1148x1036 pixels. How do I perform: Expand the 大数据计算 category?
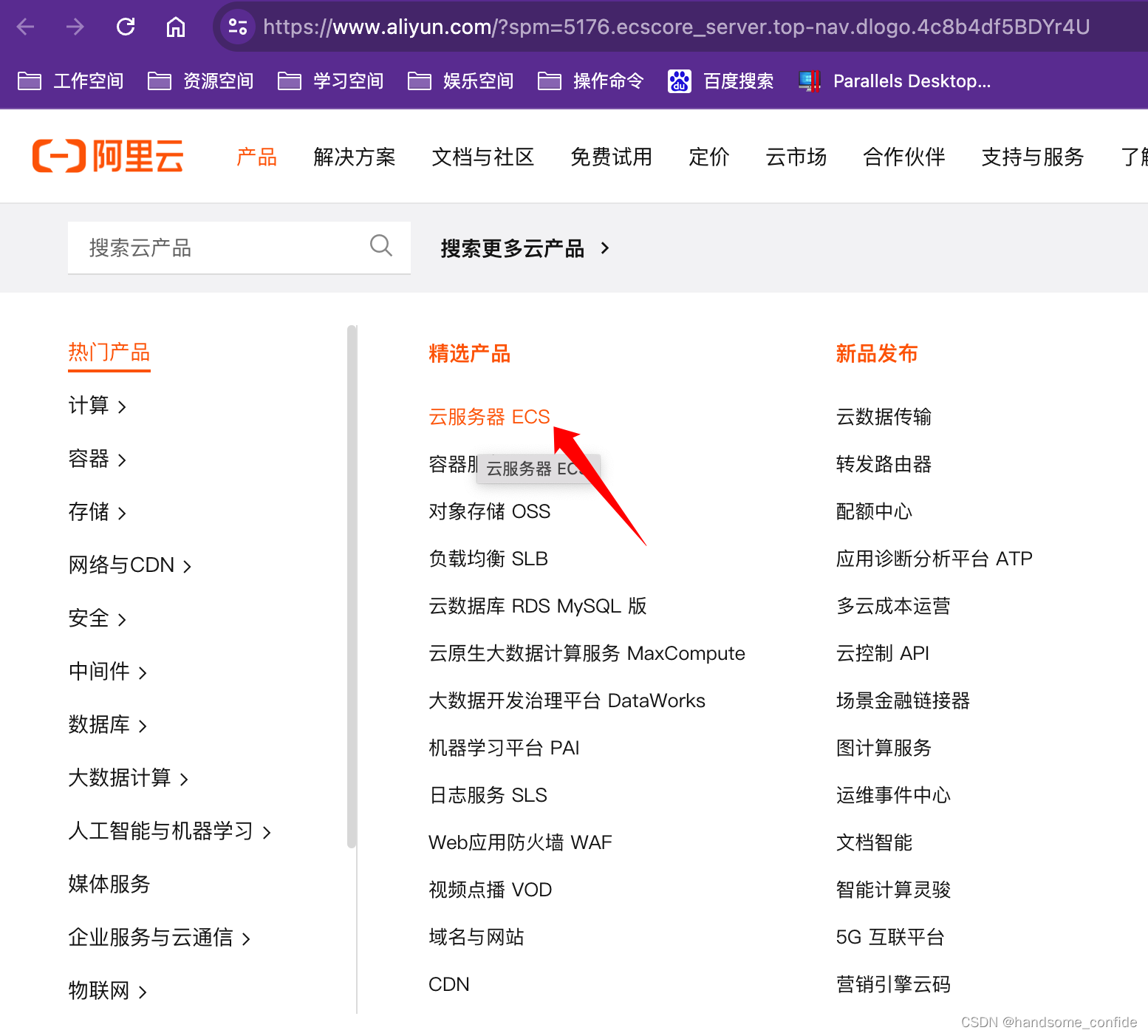129,778
